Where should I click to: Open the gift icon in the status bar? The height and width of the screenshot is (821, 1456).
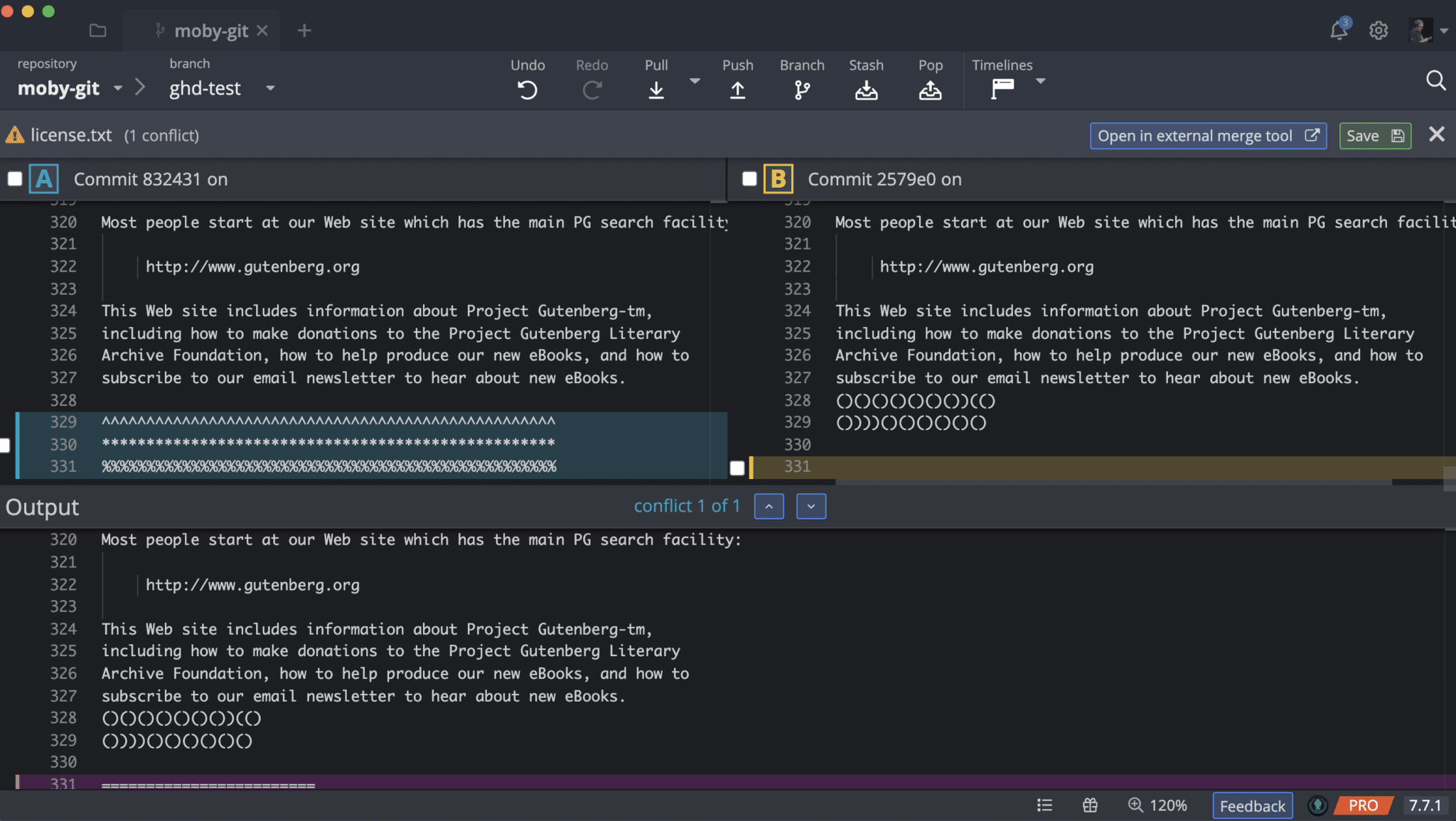point(1090,805)
